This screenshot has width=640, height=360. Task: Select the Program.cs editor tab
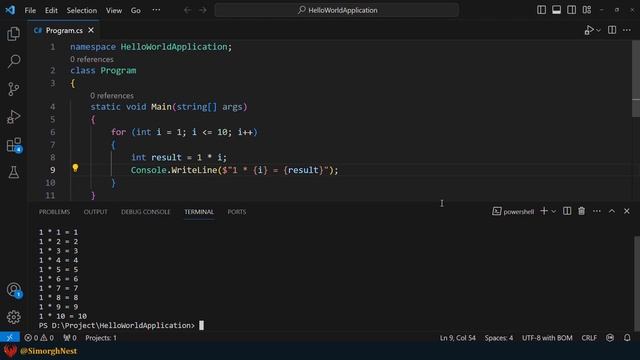coord(63,30)
